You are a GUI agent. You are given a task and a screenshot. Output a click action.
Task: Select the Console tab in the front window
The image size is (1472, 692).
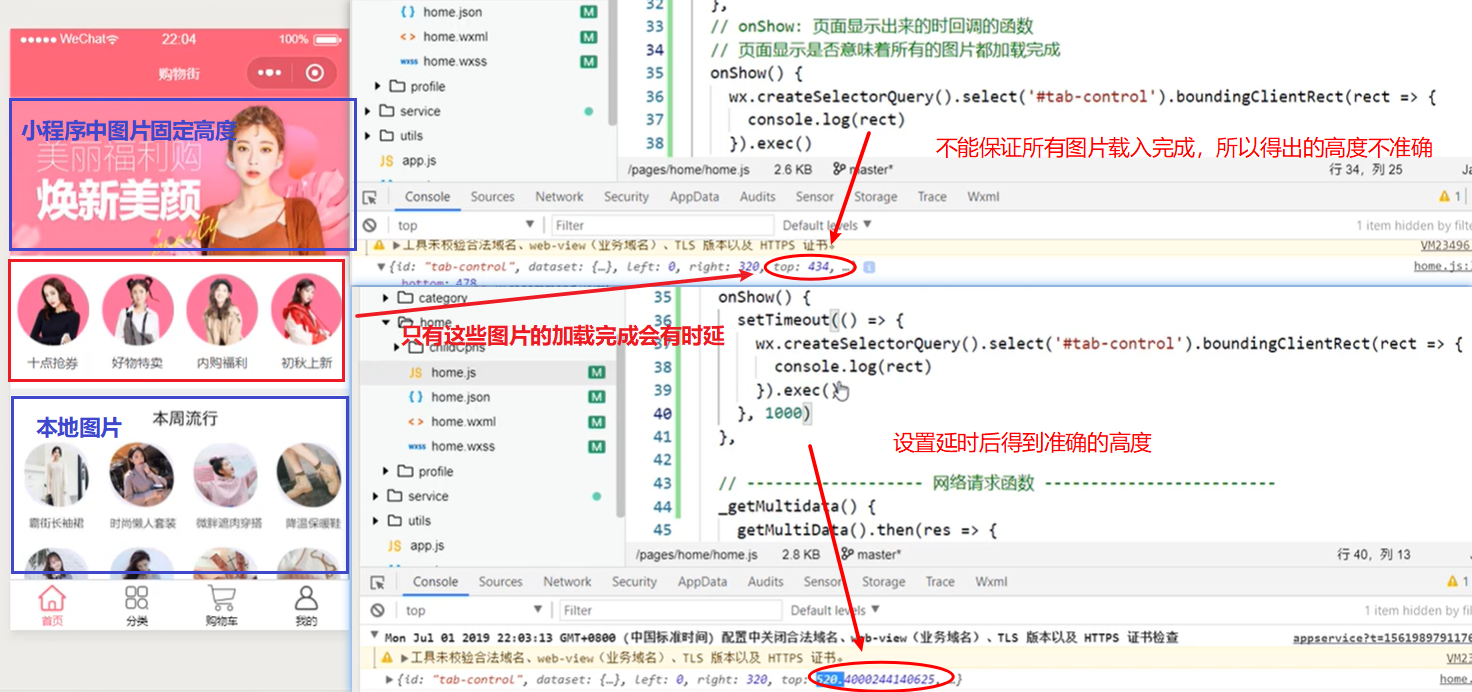click(435, 582)
